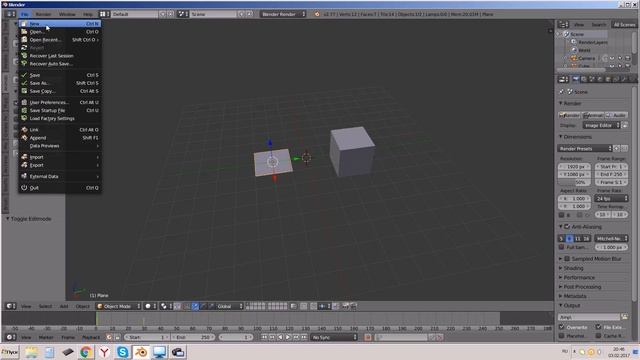640x360 pixels.
Task: Click the Save Startup File entry
Action: coord(60,111)
